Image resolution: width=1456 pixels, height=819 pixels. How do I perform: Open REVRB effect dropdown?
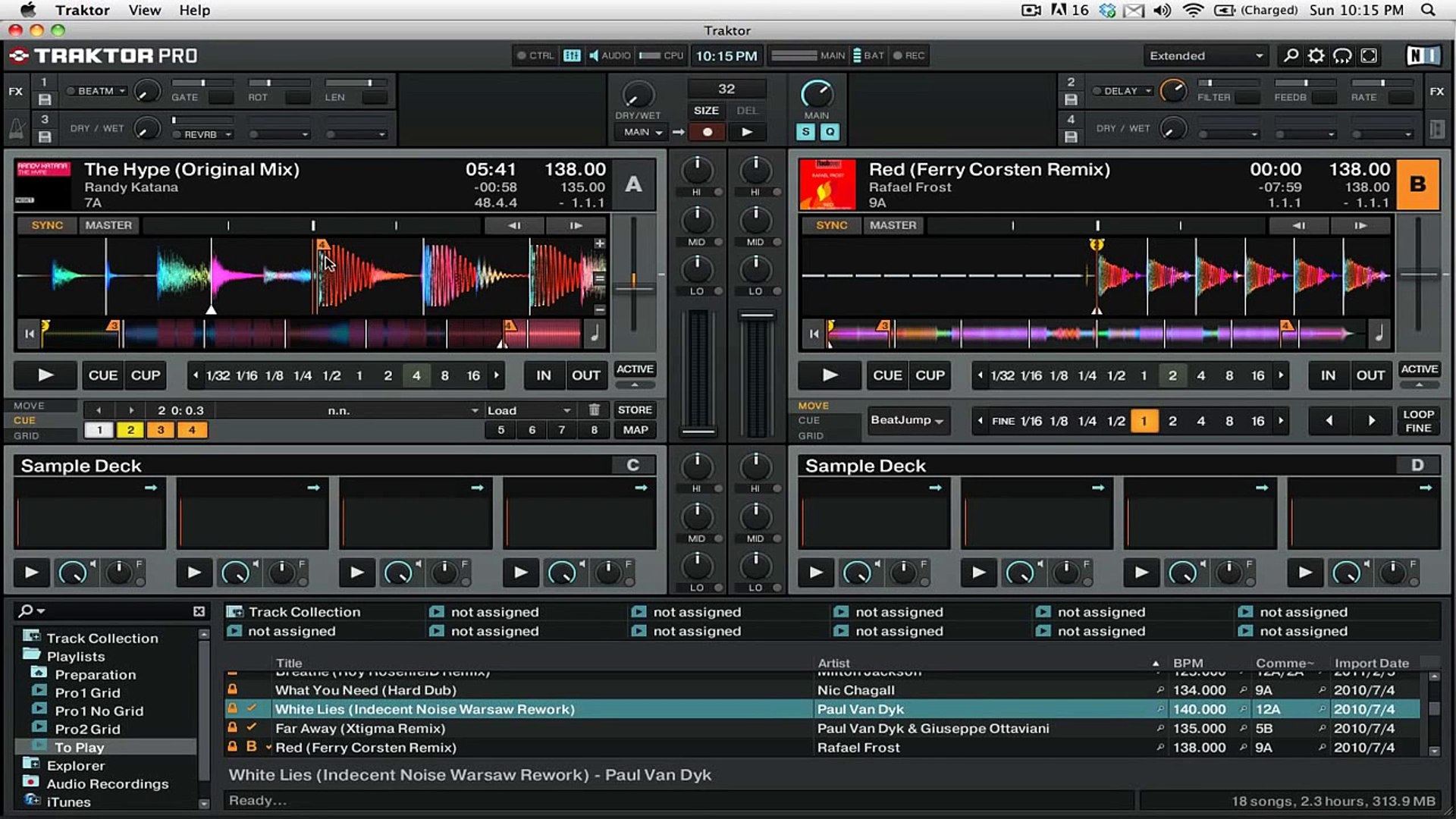click(227, 135)
